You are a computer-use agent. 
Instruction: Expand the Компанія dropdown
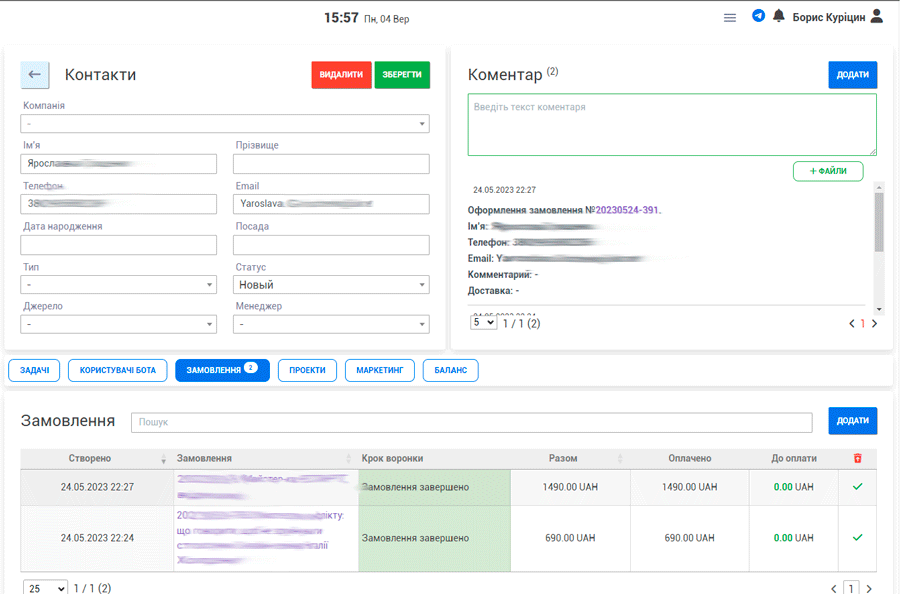(225, 124)
